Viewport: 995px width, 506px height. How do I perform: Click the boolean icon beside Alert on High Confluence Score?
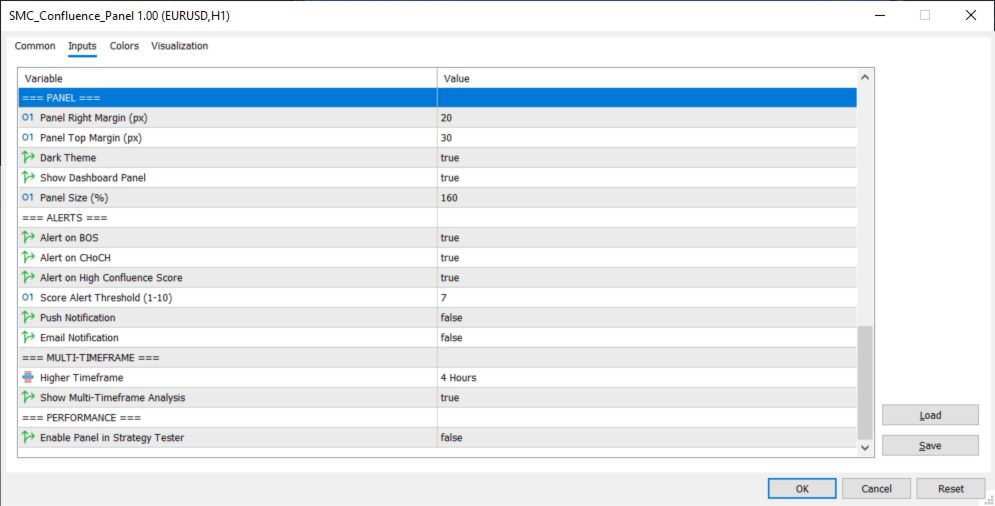28,277
